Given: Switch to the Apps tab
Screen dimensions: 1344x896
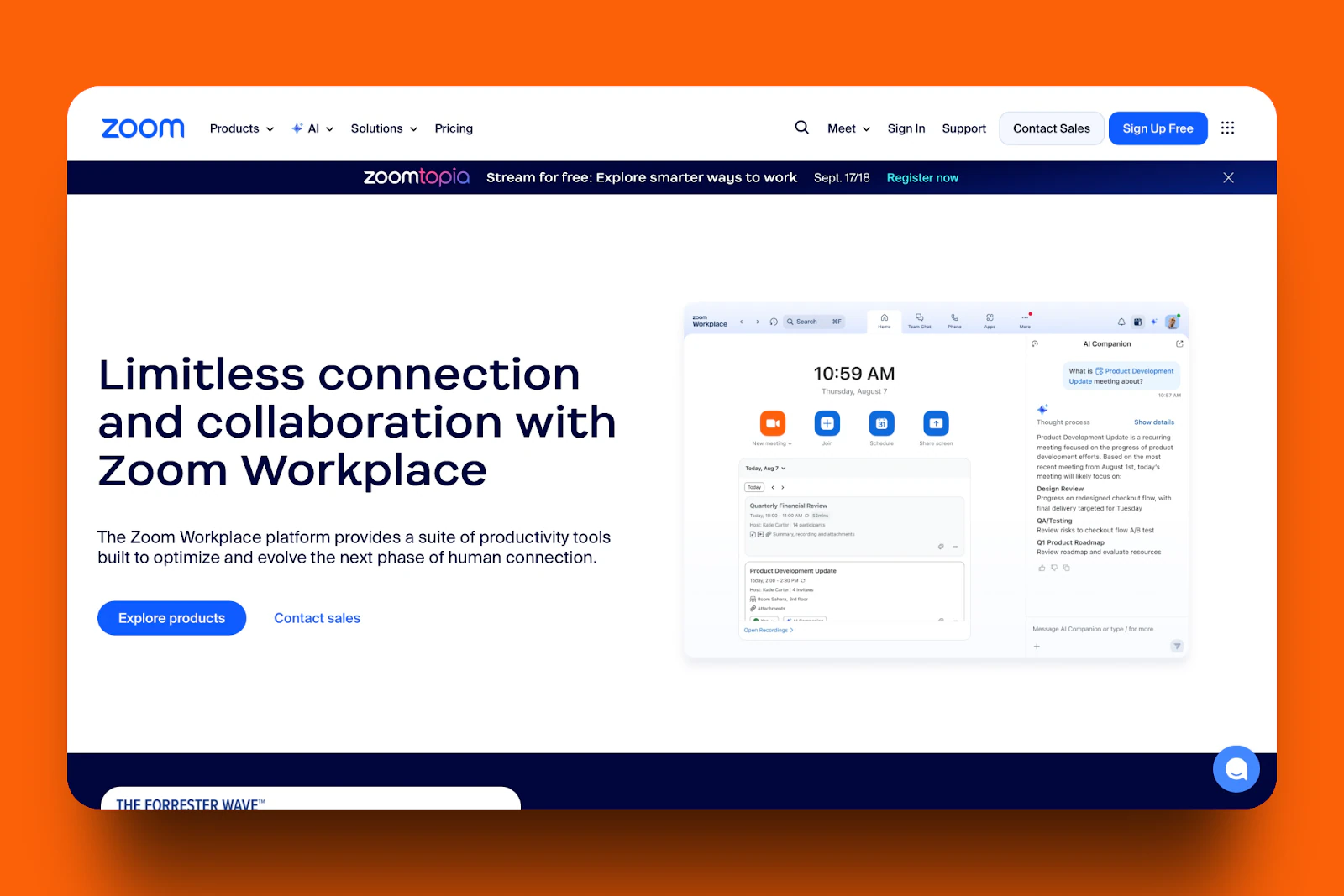Looking at the screenshot, I should (x=990, y=321).
